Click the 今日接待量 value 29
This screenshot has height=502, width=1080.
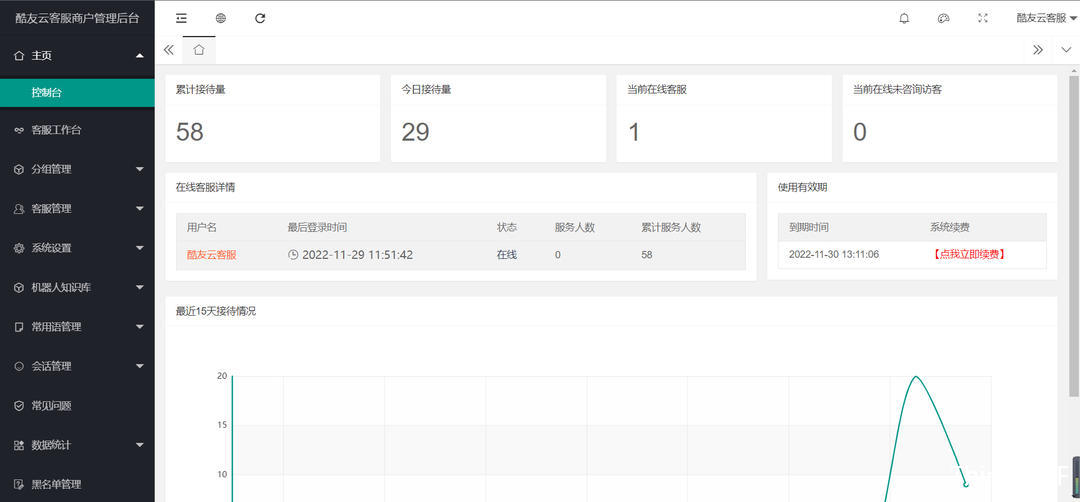tap(415, 132)
